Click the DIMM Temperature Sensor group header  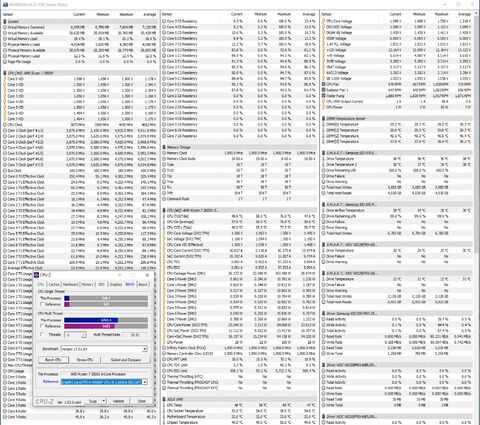(x=397, y=119)
